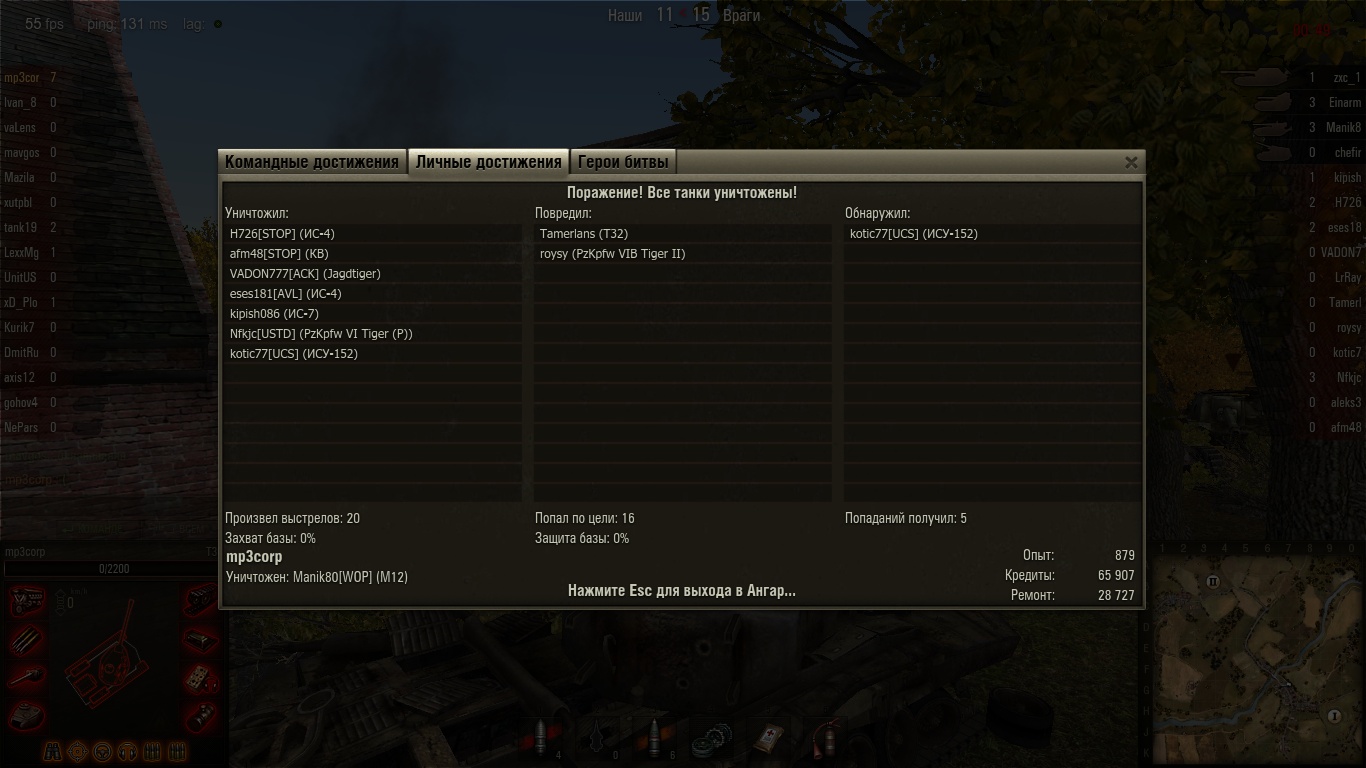Select the armor-piercing shell with 4 rounds
This screenshot has height=768, width=1366.
coord(541,737)
